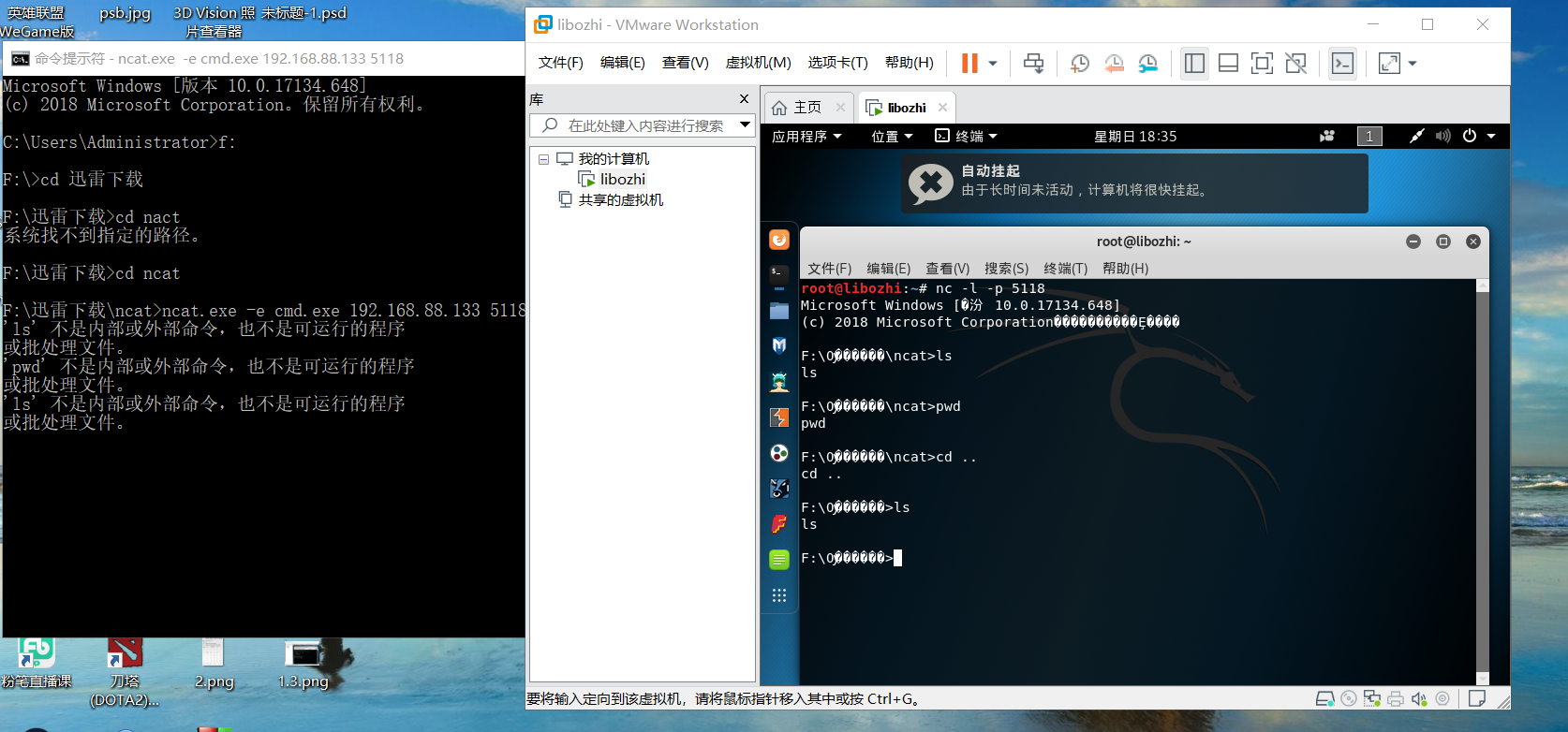Viewport: 1568px width, 732px height.
Task: Dismiss the 自动挂起 notification banner
Action: click(1134, 183)
